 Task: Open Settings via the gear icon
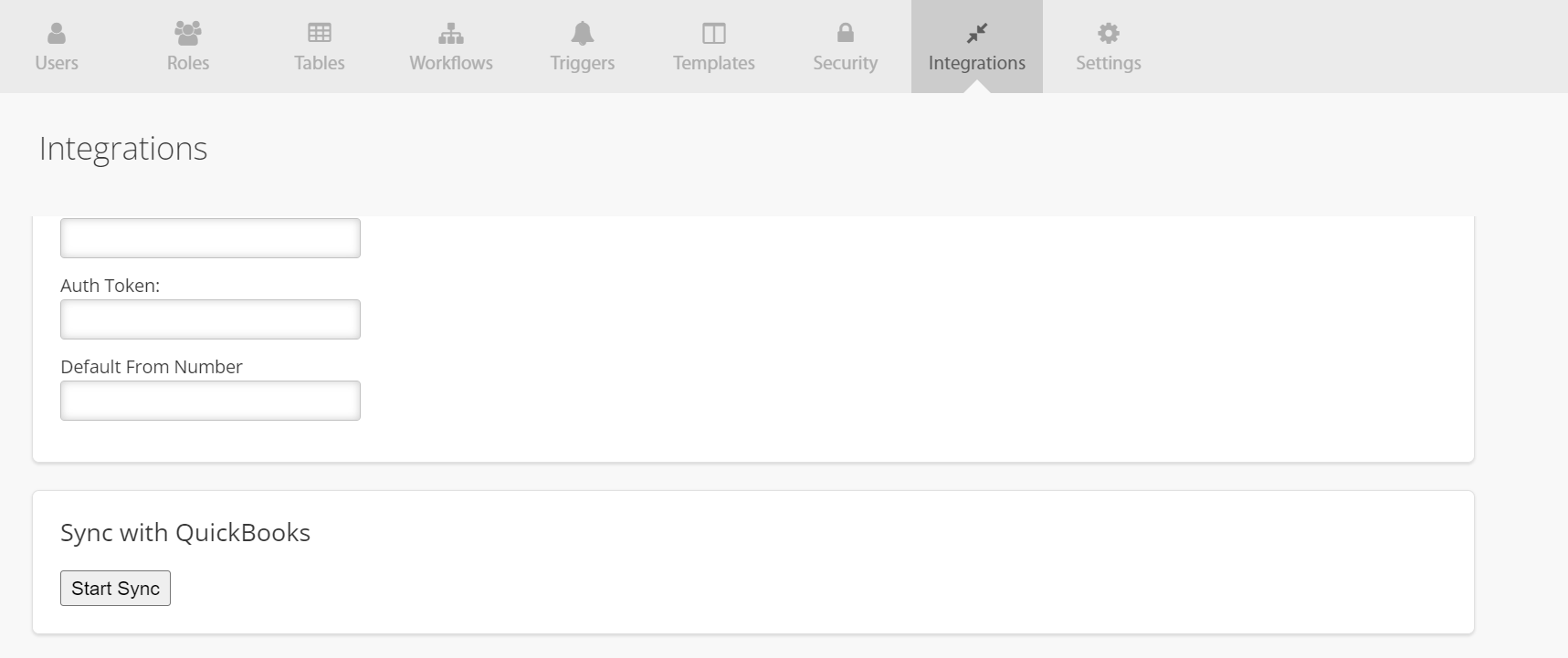click(1109, 34)
